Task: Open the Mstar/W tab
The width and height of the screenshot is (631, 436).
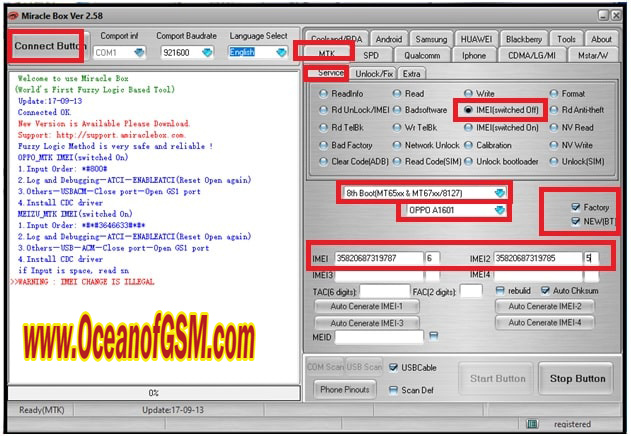Action: (x=592, y=55)
